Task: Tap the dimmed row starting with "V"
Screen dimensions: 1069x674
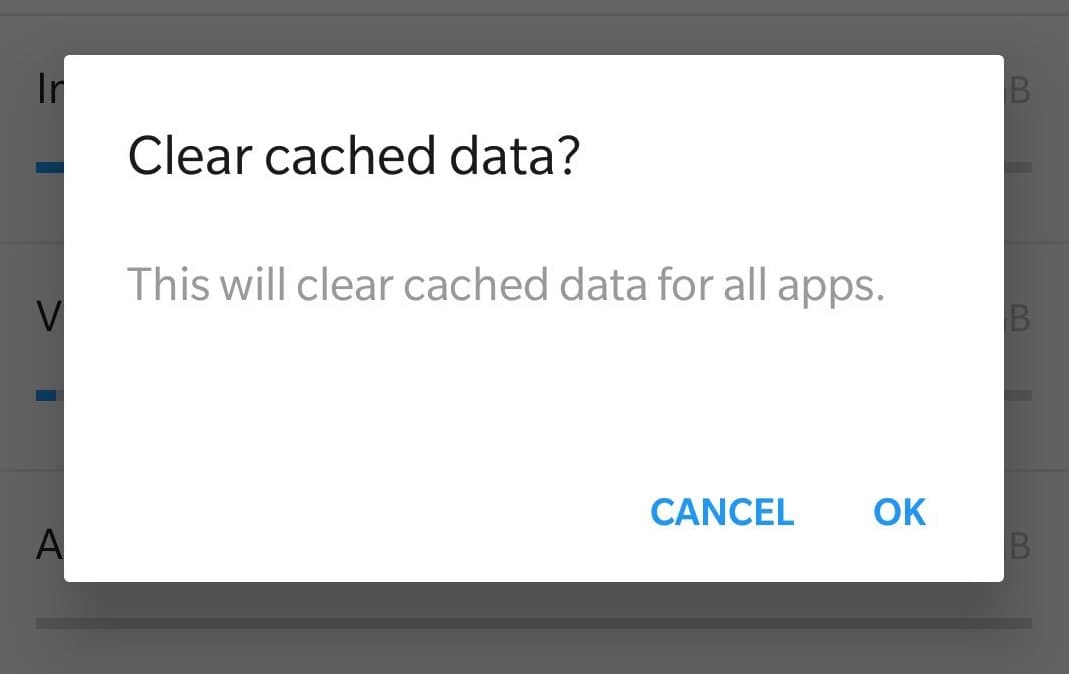Action: pyautogui.click(x=47, y=318)
